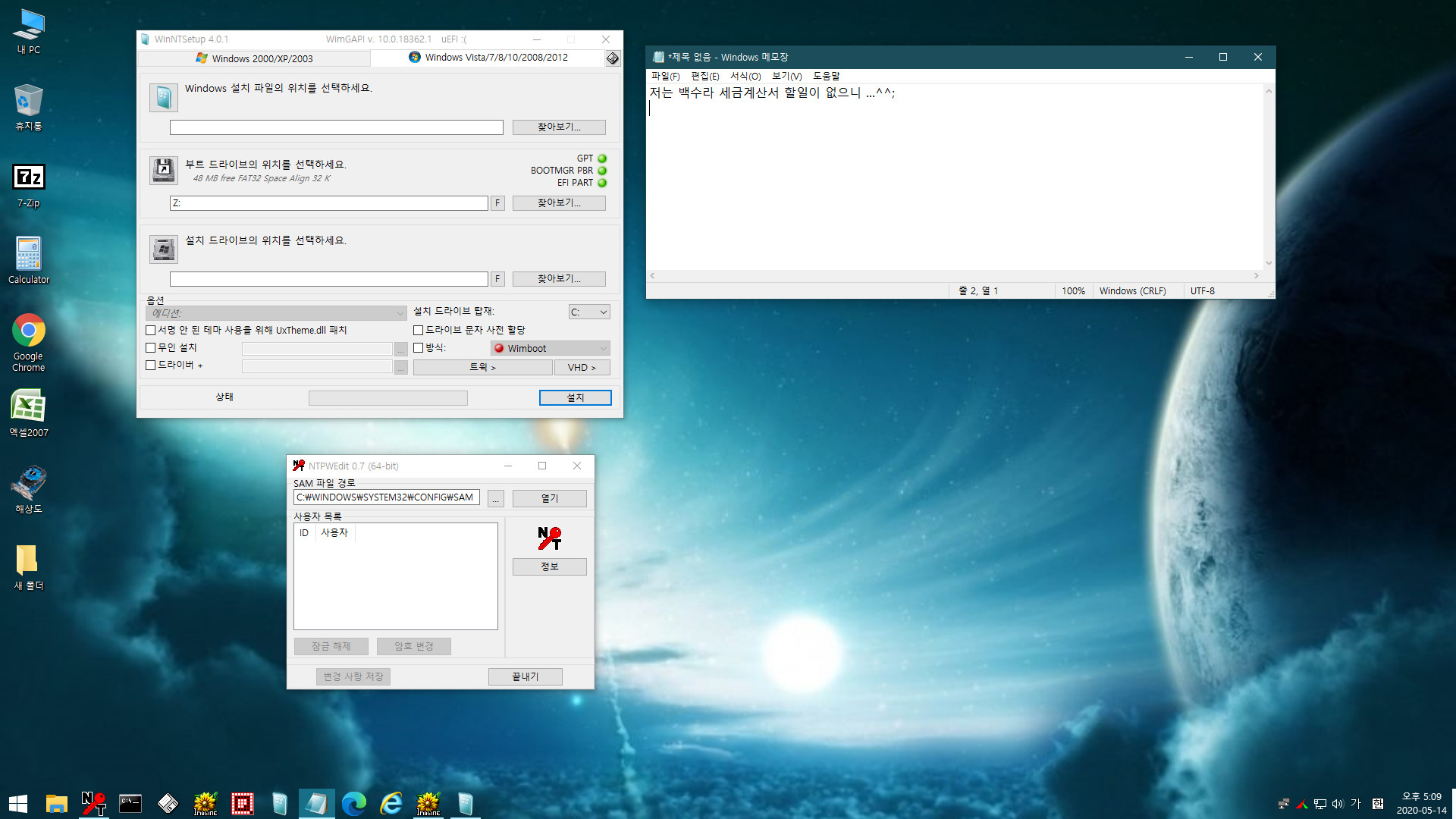The height and width of the screenshot is (819, 1456).
Task: Open the 내 PC desktop icon
Action: [x=29, y=32]
